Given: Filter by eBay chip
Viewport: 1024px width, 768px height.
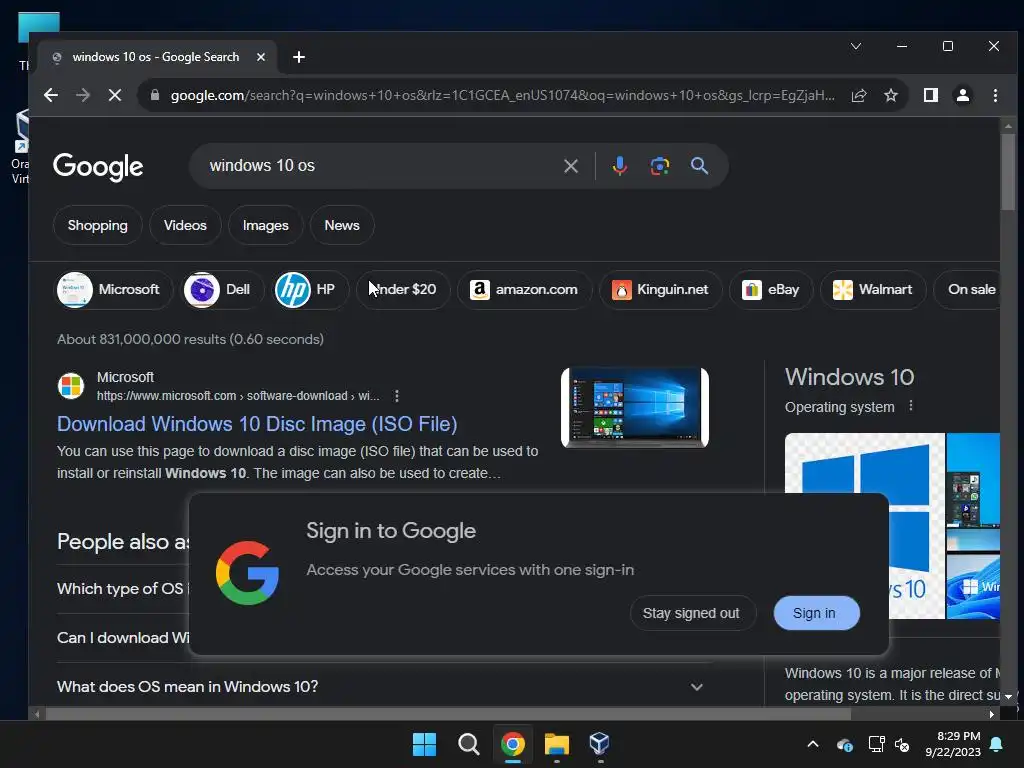Looking at the screenshot, I should point(771,289).
